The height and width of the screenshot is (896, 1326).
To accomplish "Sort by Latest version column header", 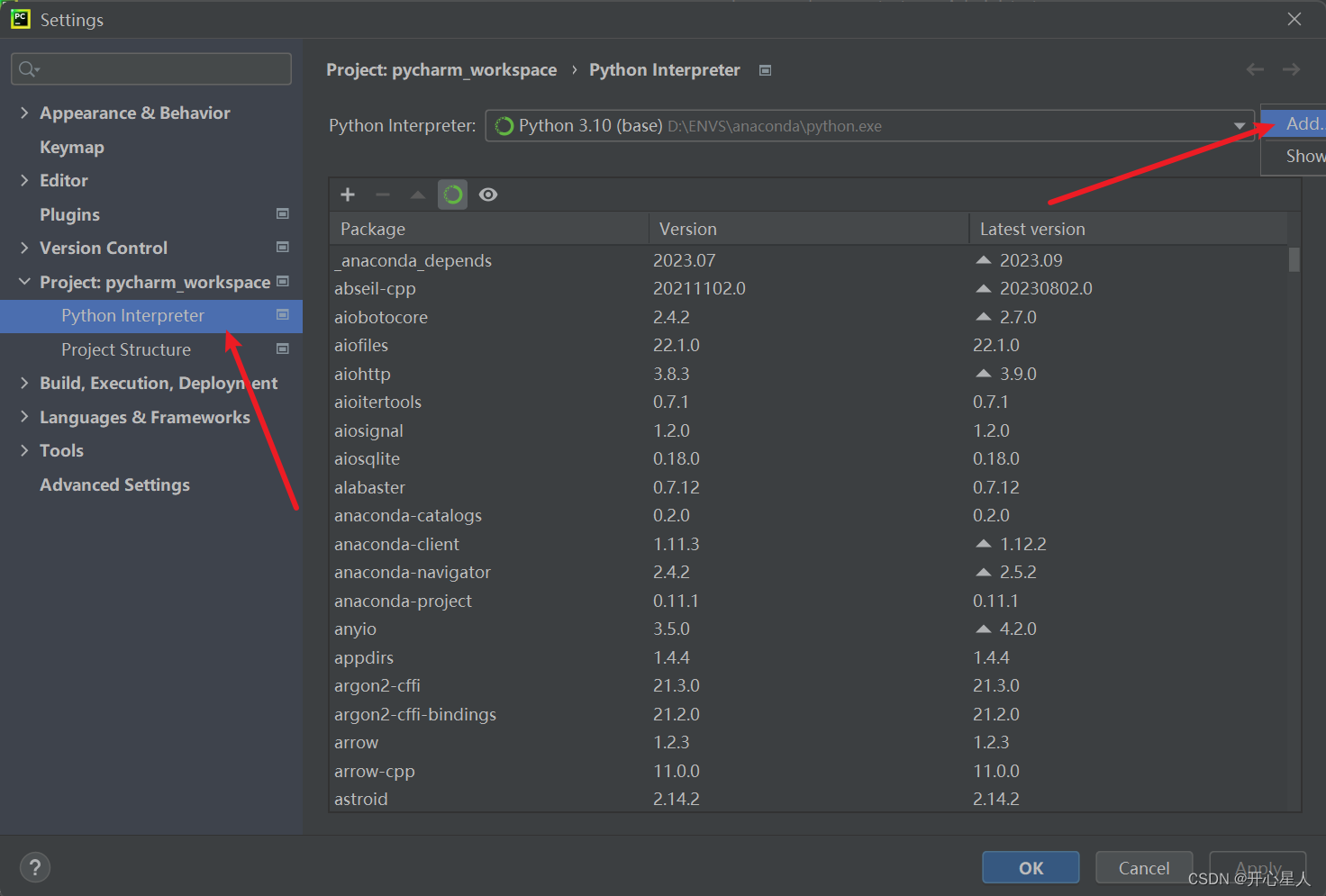I will pos(1129,229).
